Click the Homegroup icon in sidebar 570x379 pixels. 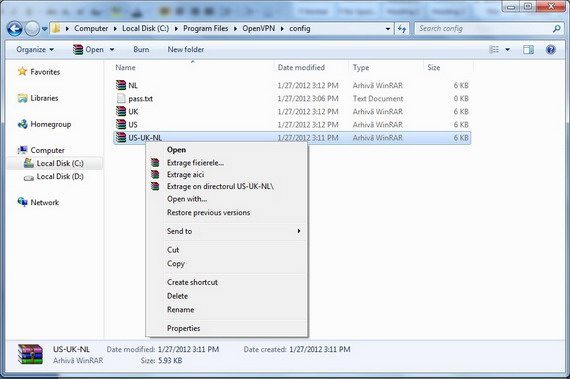tap(23, 124)
